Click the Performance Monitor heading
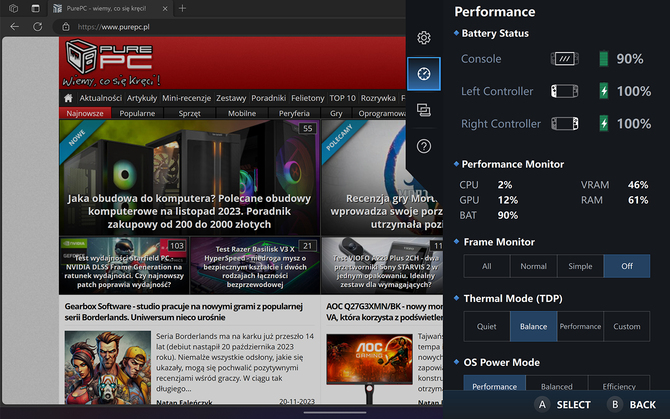This screenshot has height=419, width=670. (513, 164)
